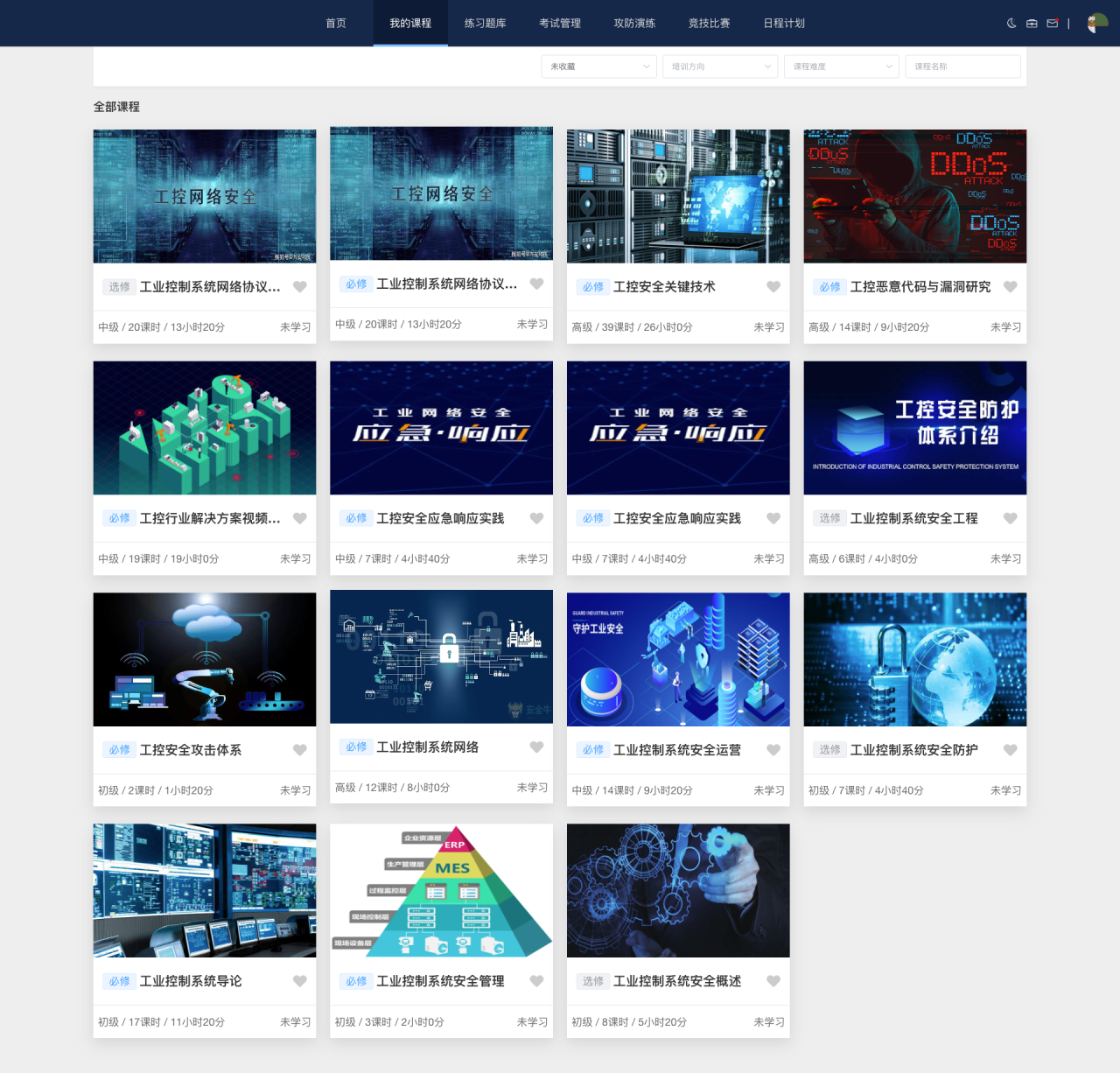The image size is (1120, 1073).
Task: Toggle favorite heart on 工业控制系统安全工程
Action: pos(1010,518)
